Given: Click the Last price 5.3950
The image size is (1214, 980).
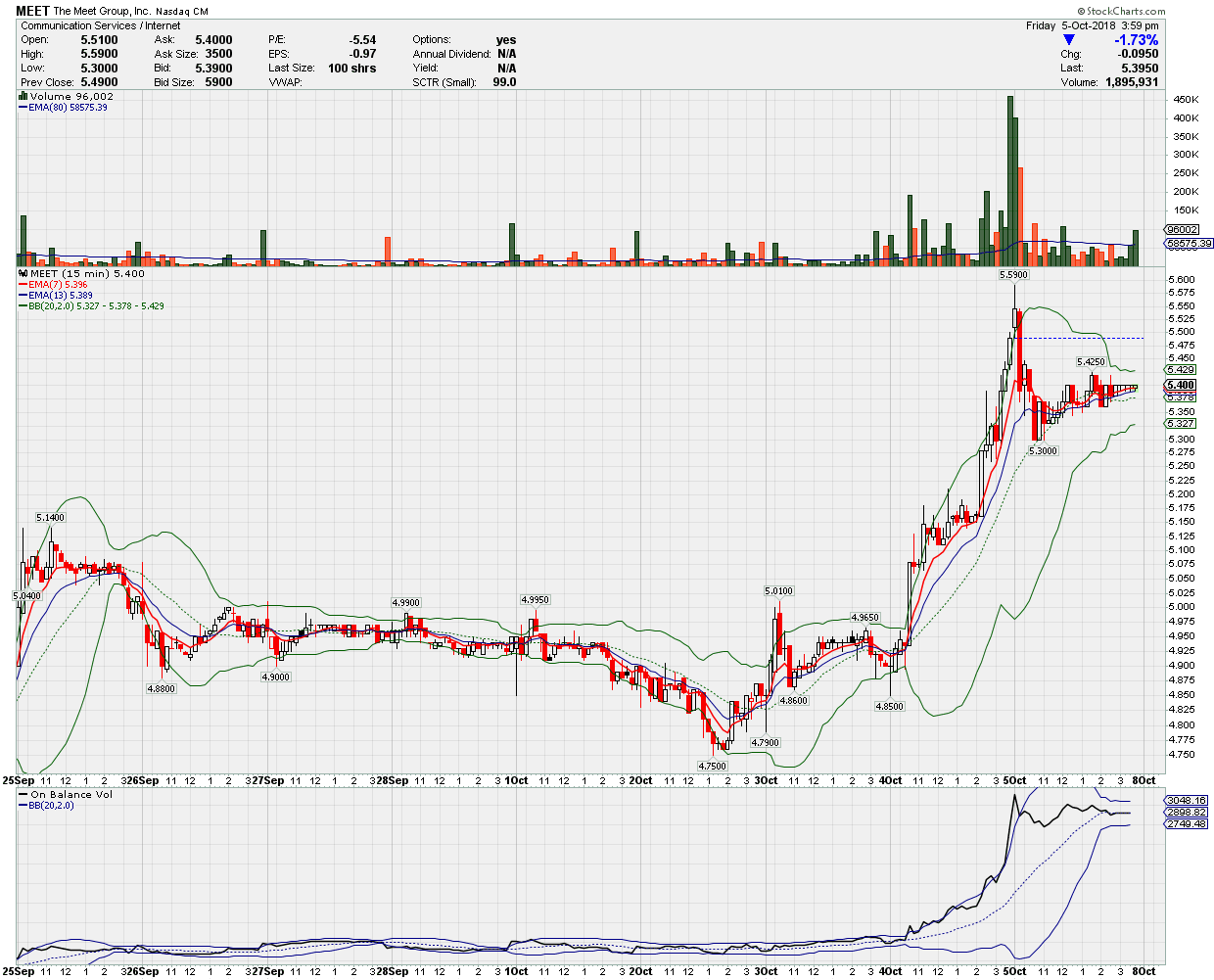Looking at the screenshot, I should [x=1140, y=69].
